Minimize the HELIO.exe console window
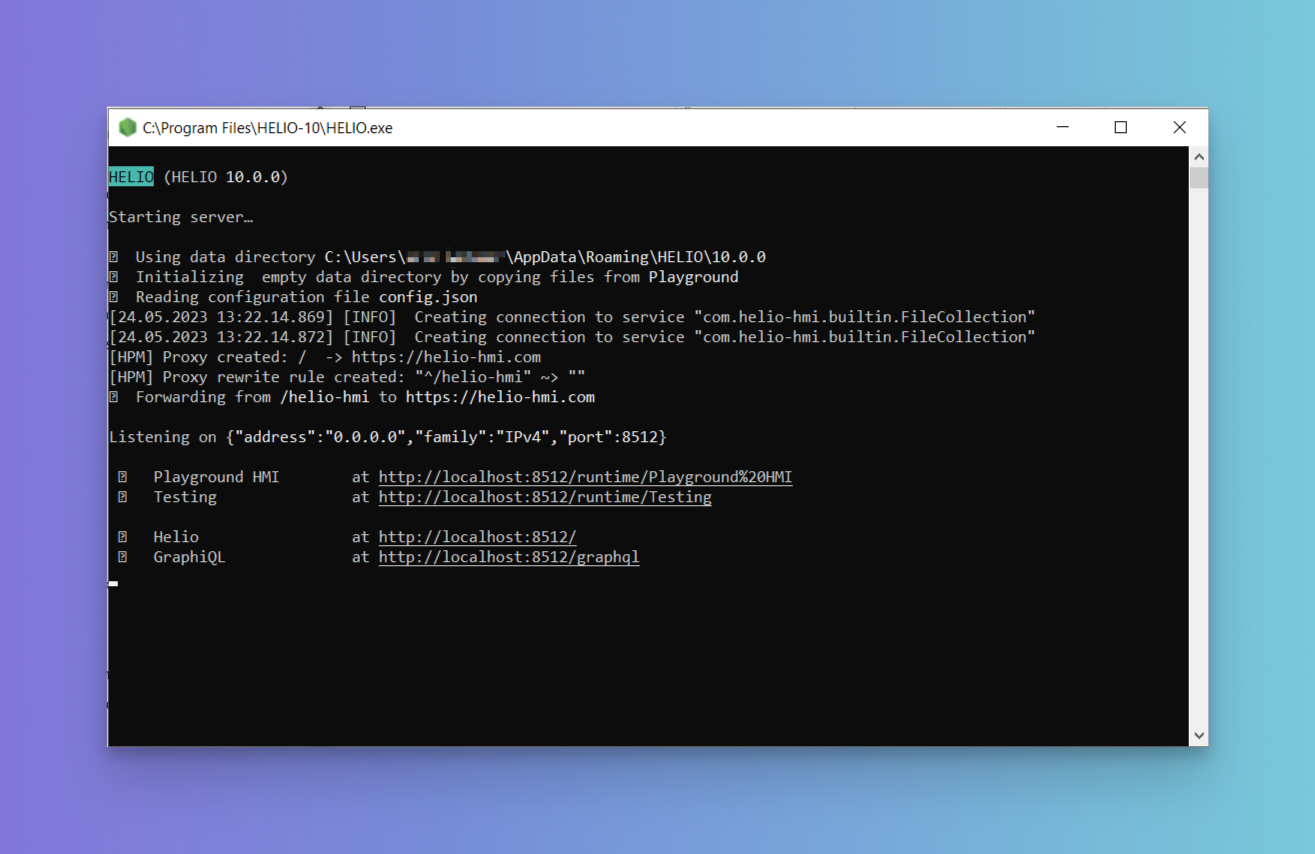Screen dimensions: 1315x854 (1062, 128)
